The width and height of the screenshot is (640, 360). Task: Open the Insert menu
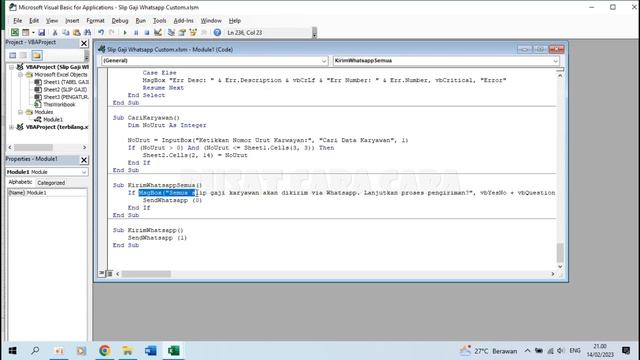click(x=72, y=20)
